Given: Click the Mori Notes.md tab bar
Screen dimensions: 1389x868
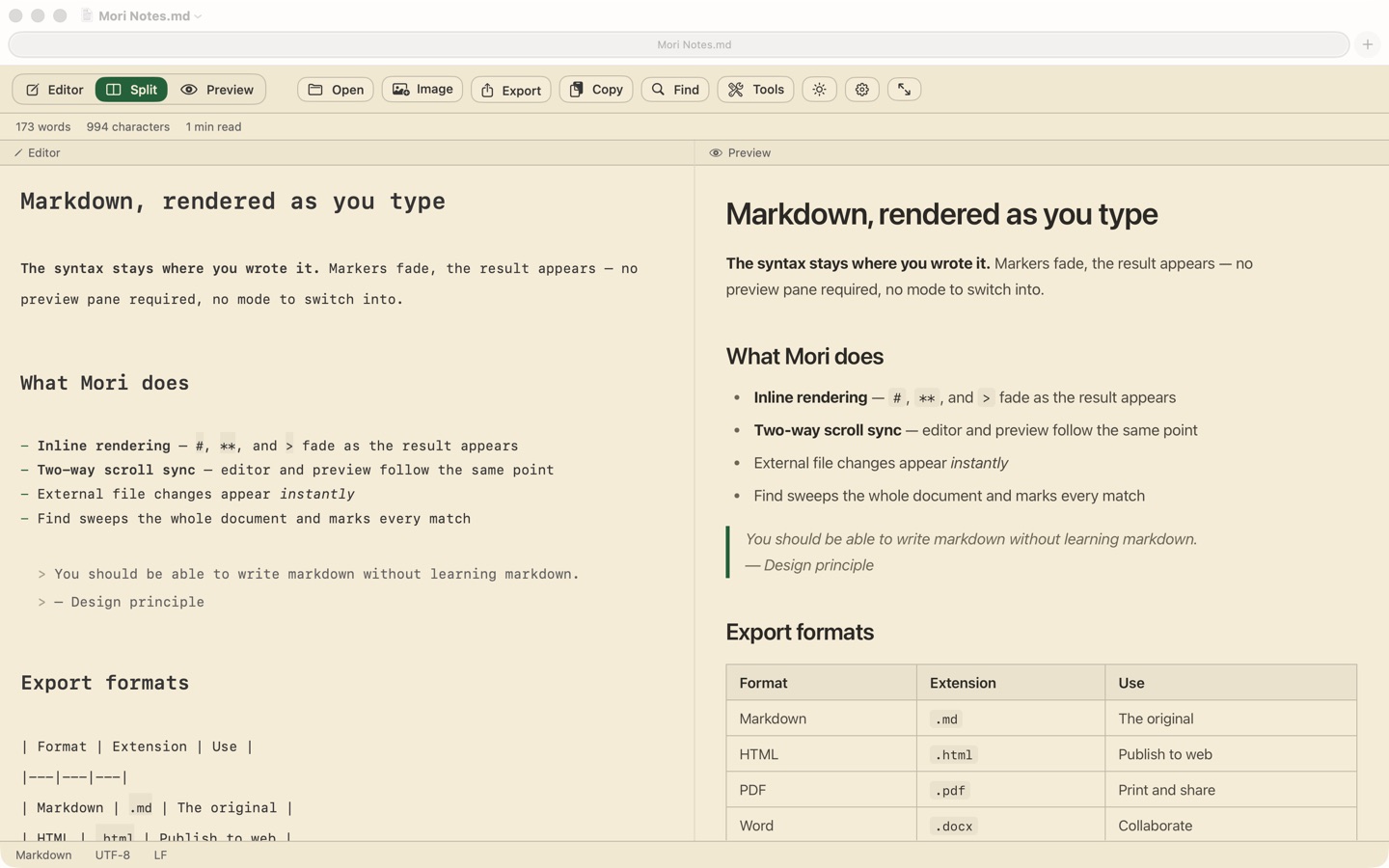Looking at the screenshot, I should tap(679, 44).
